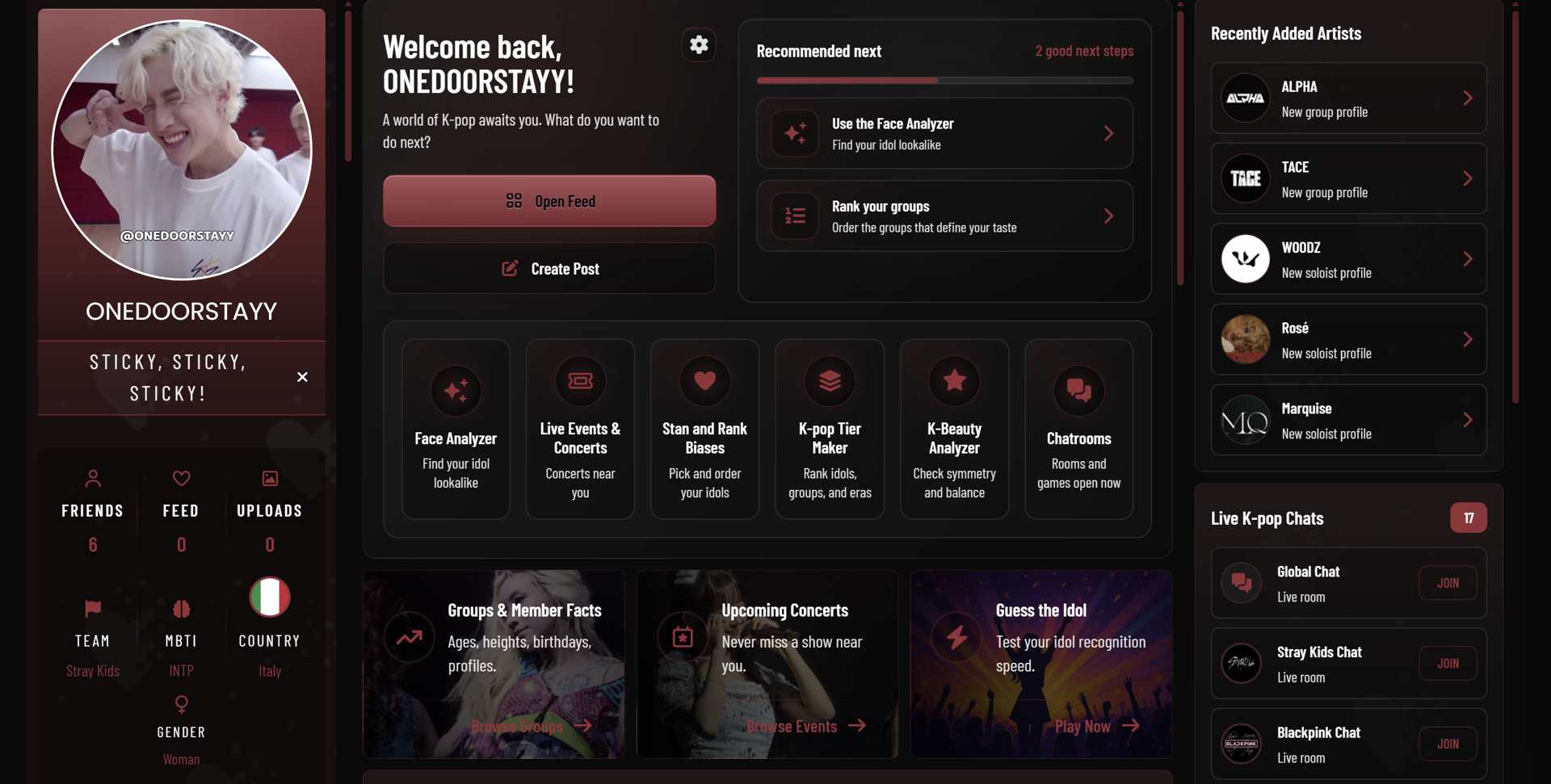Dismiss the Sticky status message
The width and height of the screenshot is (1551, 784).
click(302, 377)
